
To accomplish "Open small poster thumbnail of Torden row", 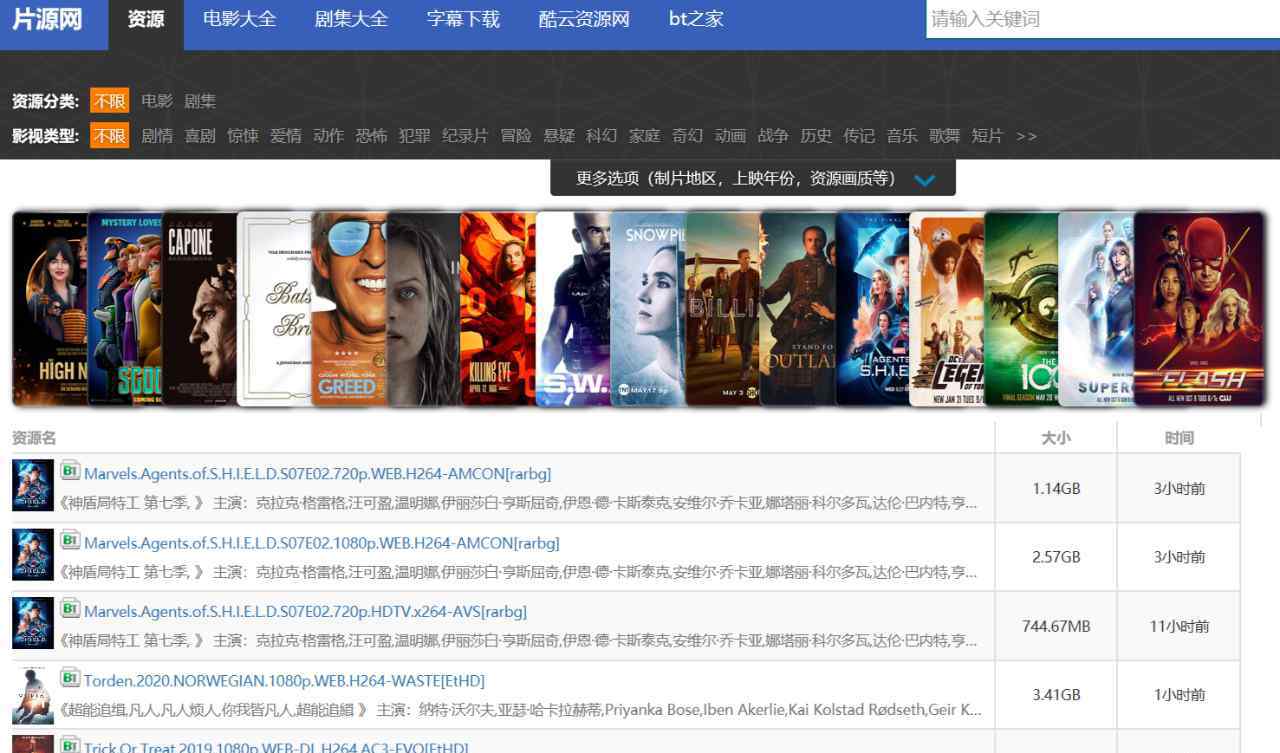I will (33, 695).
